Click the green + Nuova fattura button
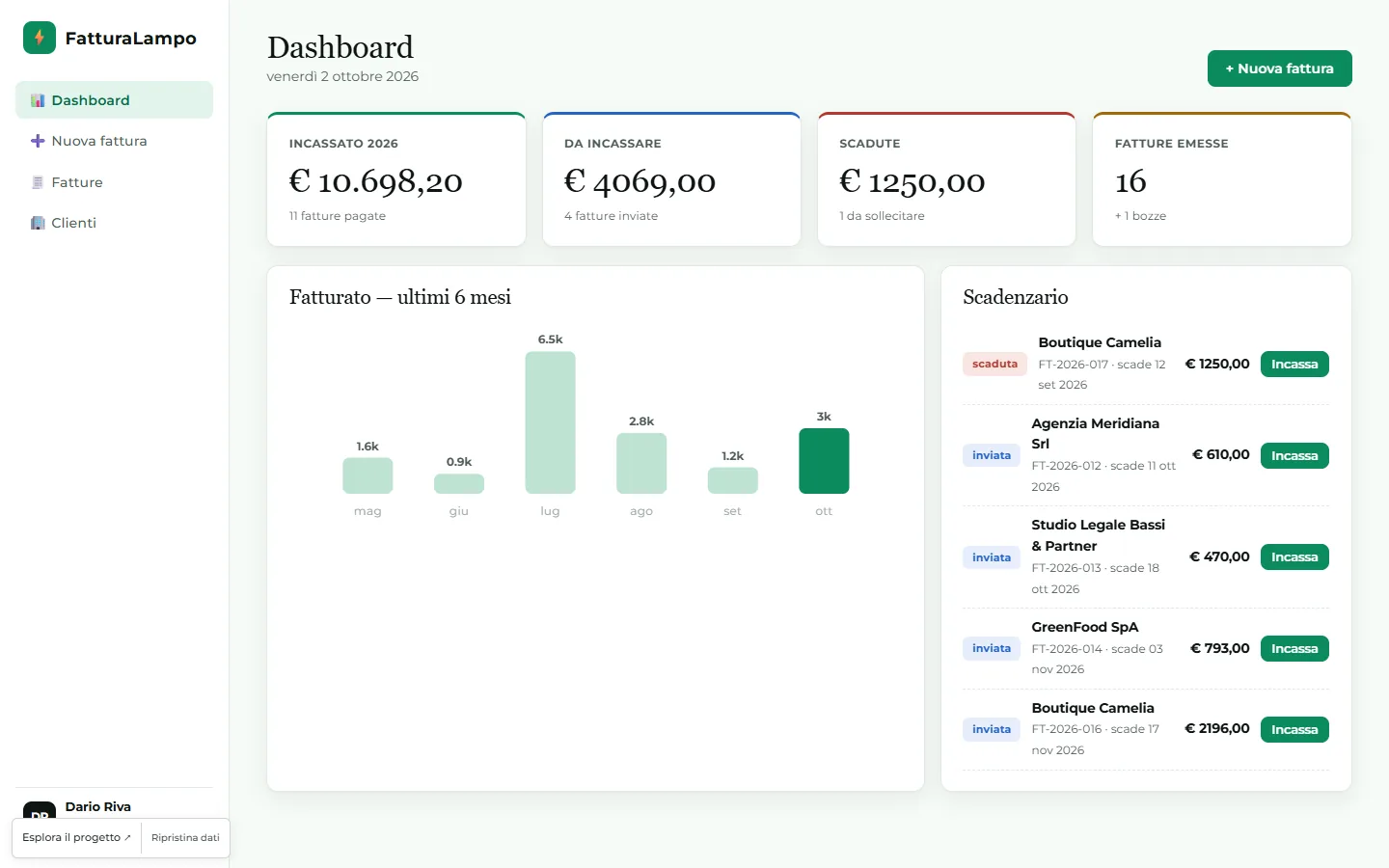 1279,68
